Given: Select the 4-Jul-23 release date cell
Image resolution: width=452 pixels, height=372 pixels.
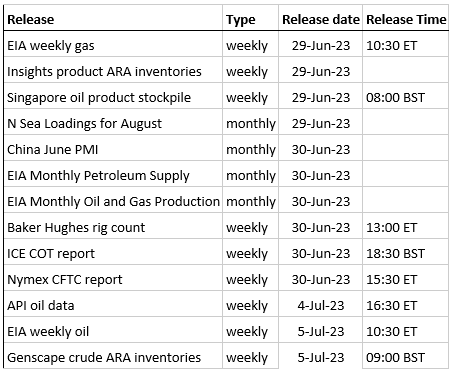Looking at the screenshot, I should (x=320, y=305).
